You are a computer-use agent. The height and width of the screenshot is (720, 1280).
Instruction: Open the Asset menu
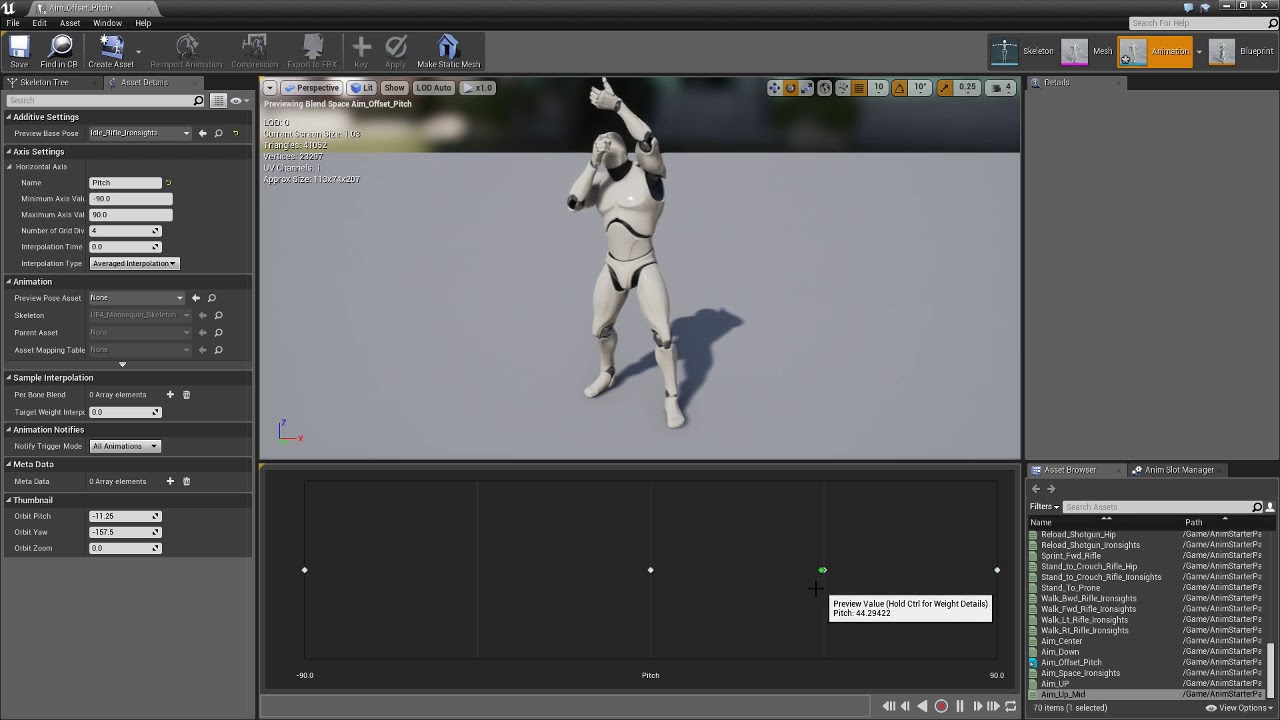point(70,23)
